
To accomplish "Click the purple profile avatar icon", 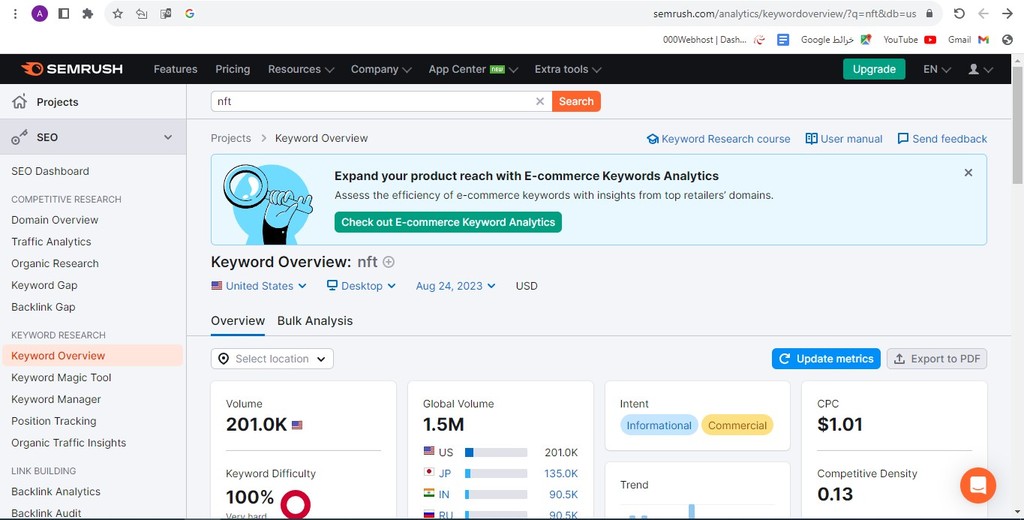I will point(40,13).
